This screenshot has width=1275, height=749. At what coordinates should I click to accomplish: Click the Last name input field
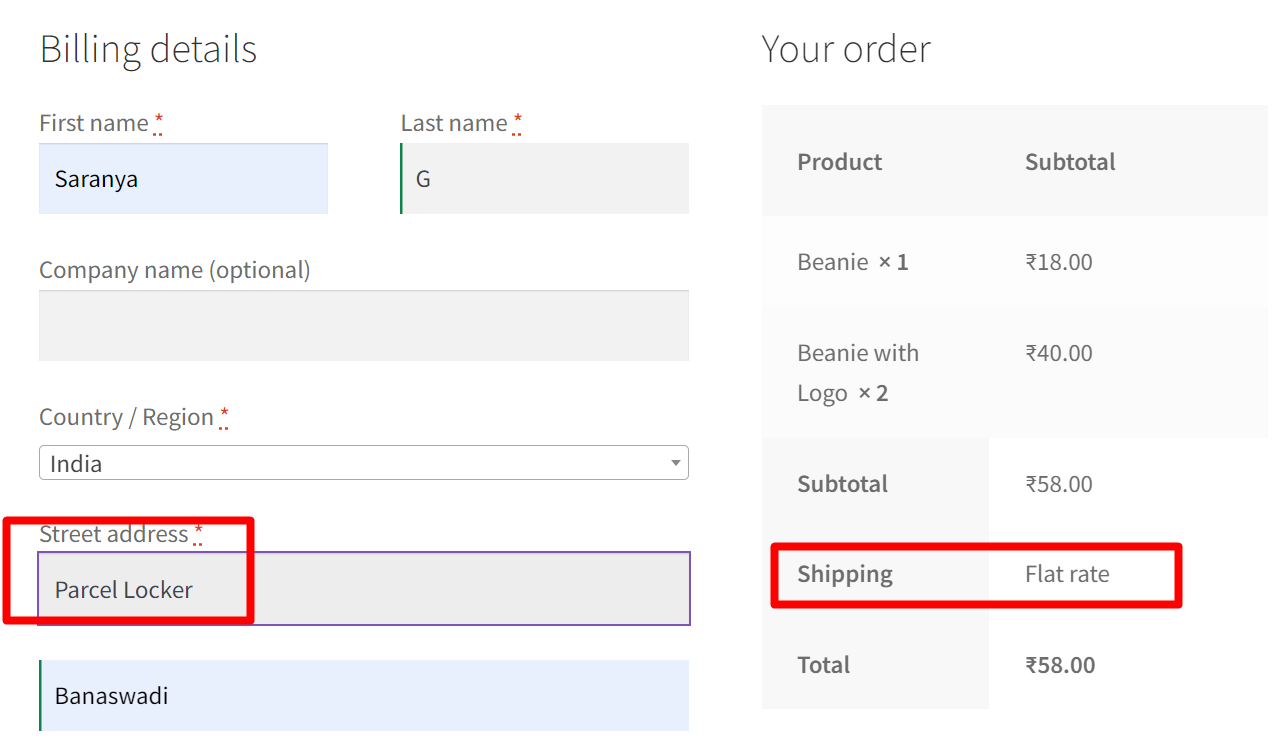545,179
